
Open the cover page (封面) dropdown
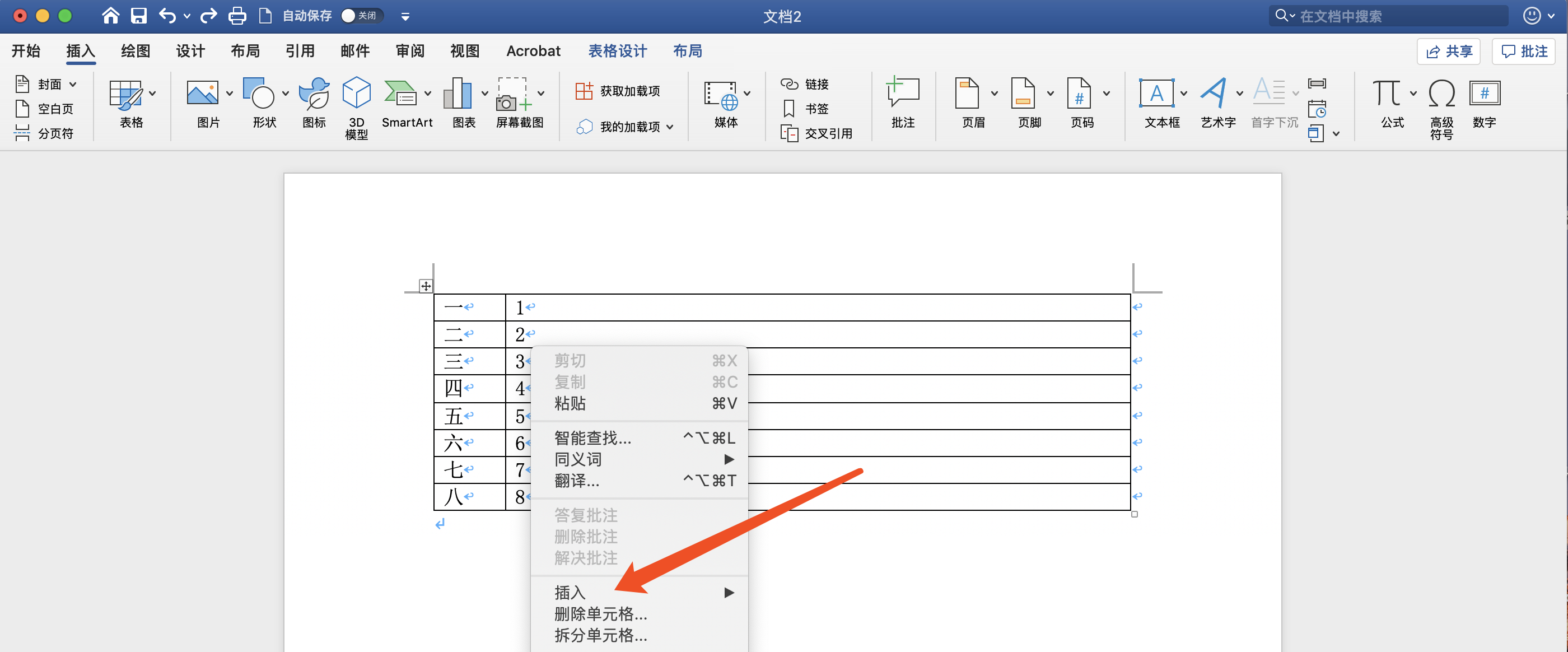click(73, 85)
